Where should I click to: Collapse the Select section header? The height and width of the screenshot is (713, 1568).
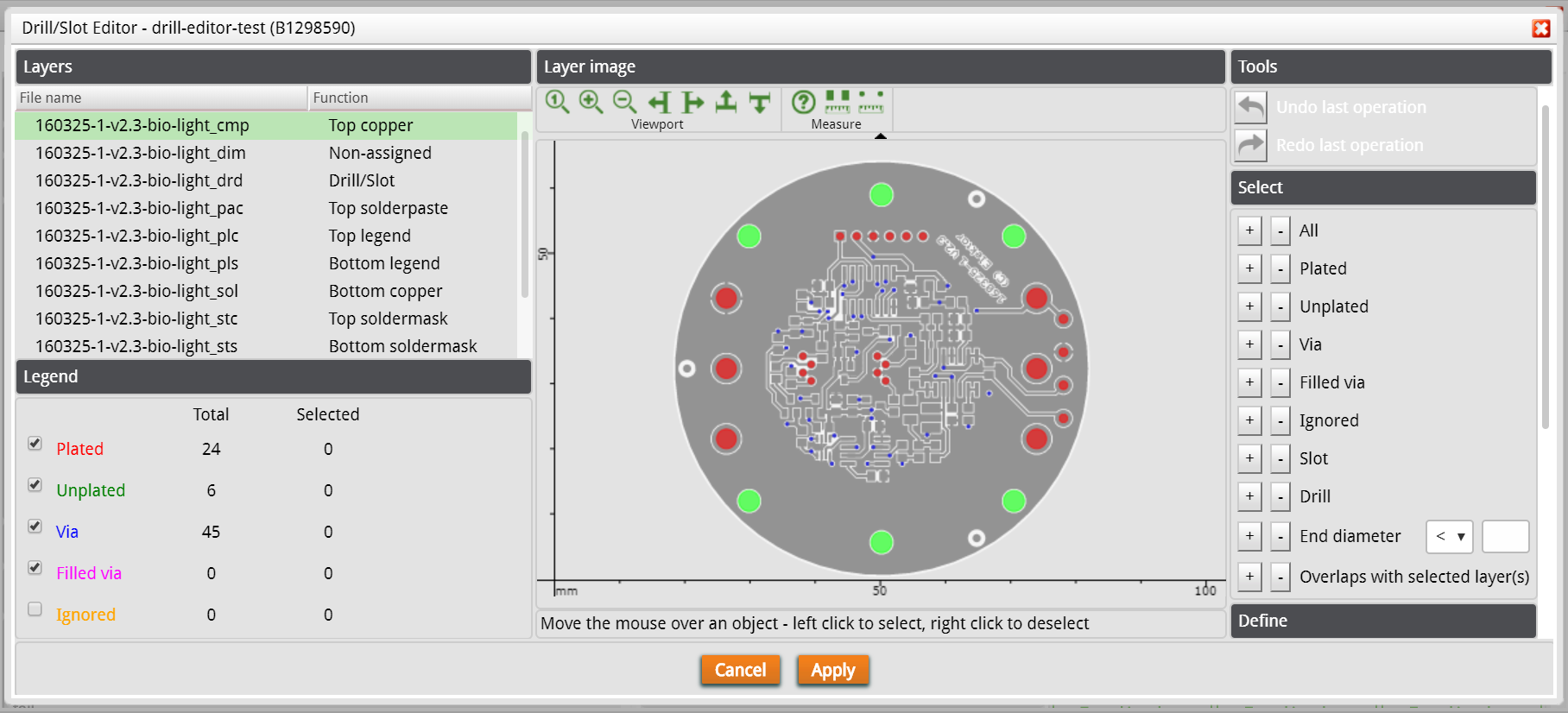(x=1383, y=187)
